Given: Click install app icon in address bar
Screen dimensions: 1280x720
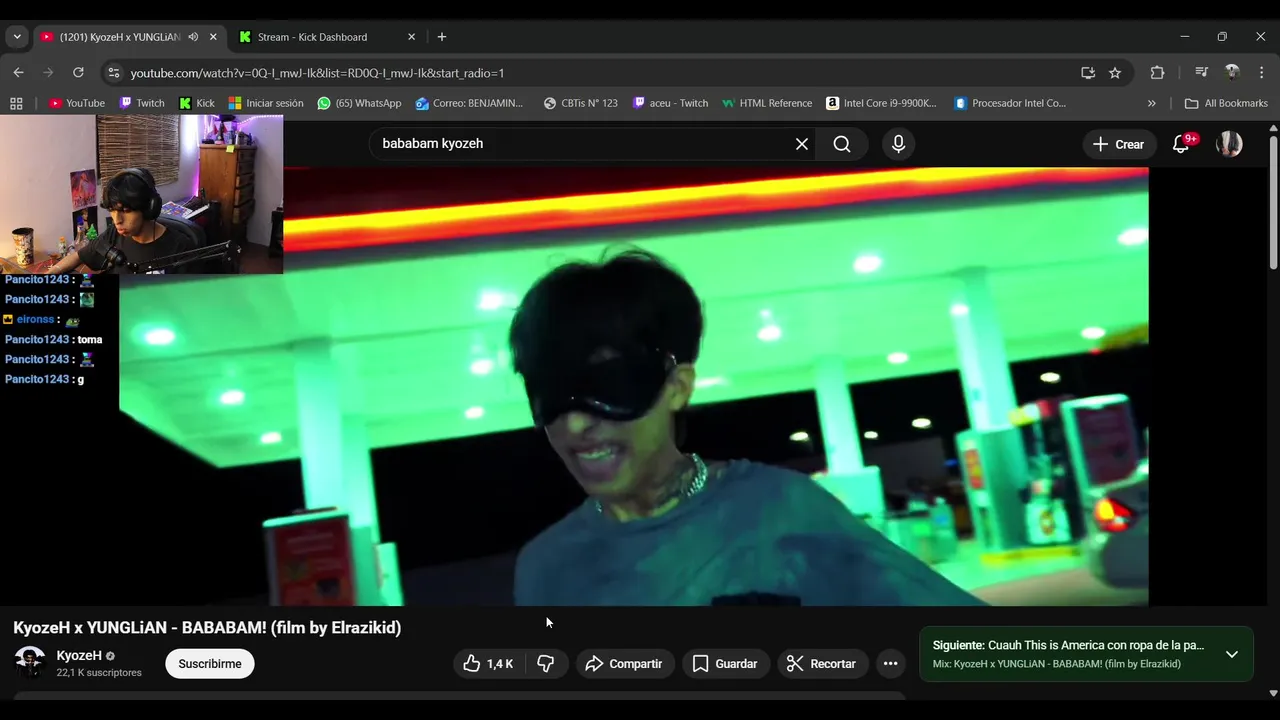Looking at the screenshot, I should pos(1088,73).
